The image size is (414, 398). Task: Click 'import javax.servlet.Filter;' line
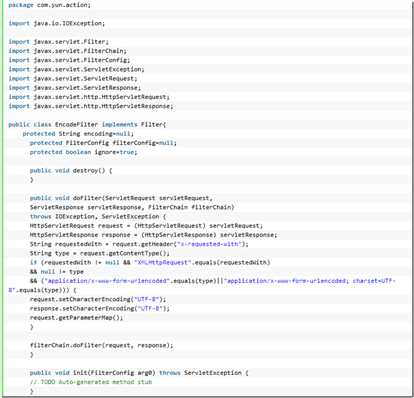click(59, 42)
